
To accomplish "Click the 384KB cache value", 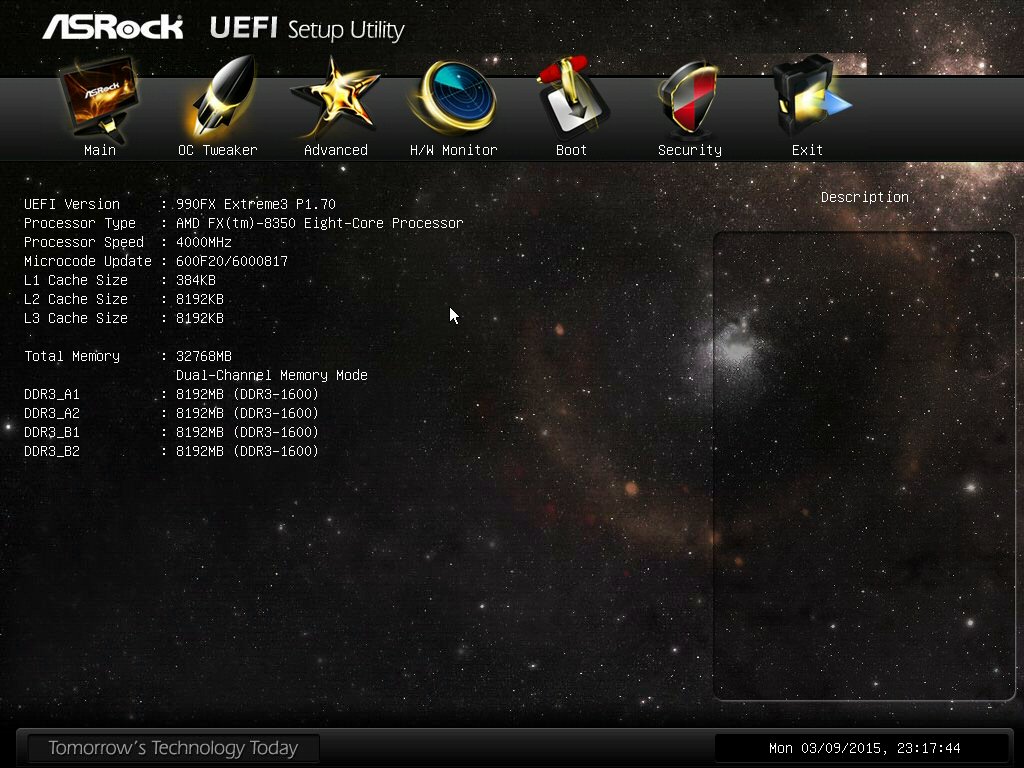I will click(x=196, y=280).
